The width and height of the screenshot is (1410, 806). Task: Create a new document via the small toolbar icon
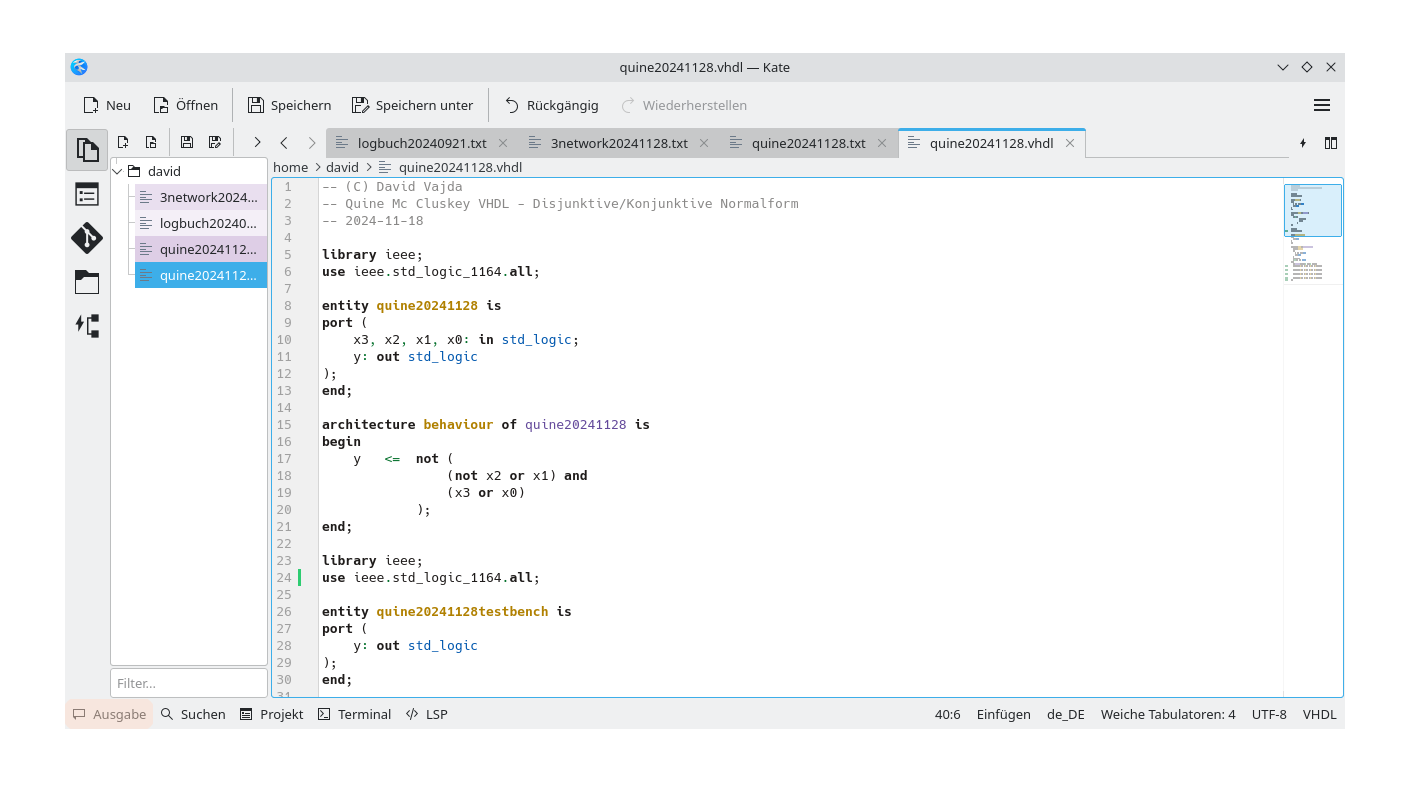click(123, 142)
